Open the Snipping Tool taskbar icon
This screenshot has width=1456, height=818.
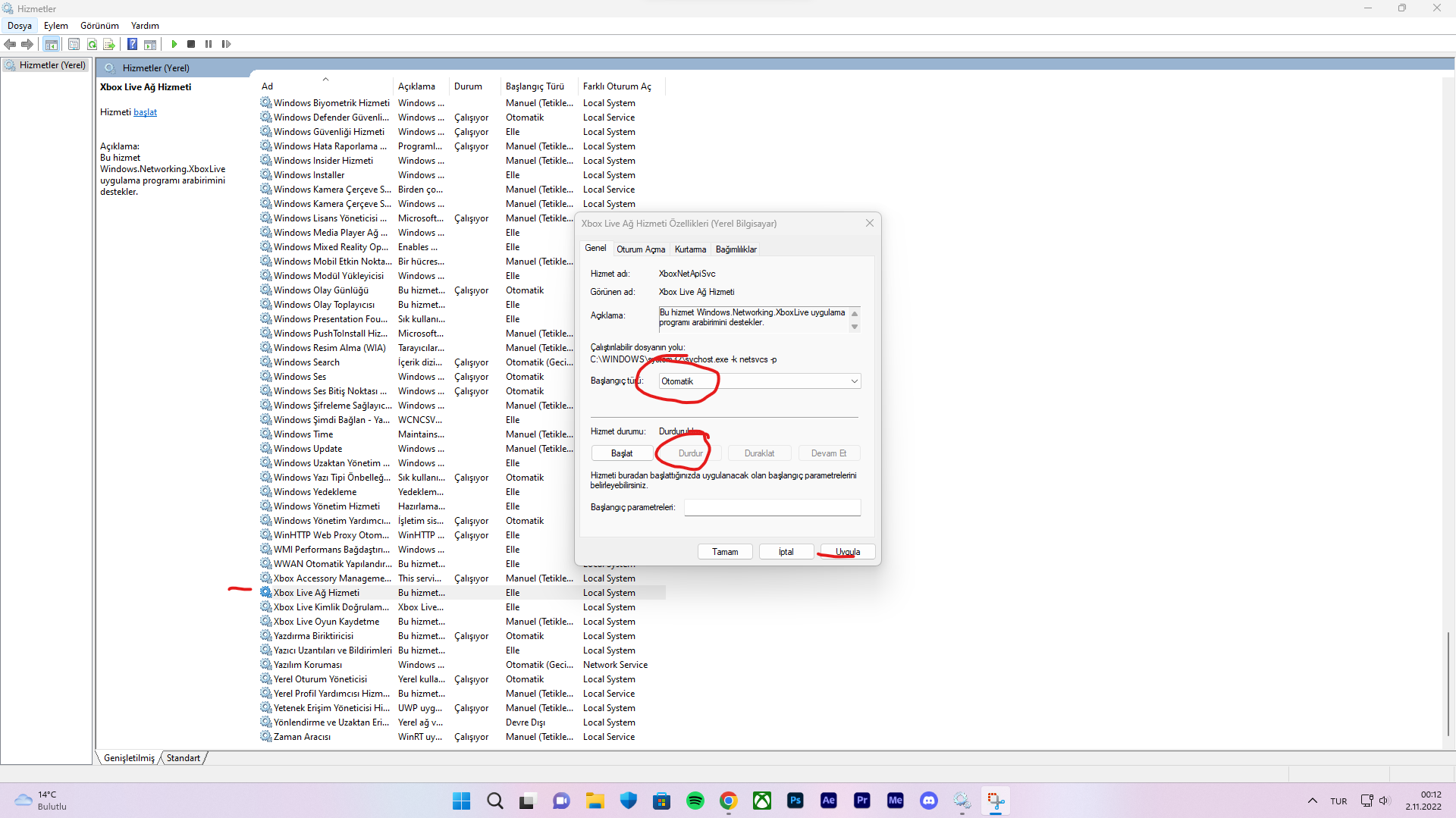coord(996,801)
